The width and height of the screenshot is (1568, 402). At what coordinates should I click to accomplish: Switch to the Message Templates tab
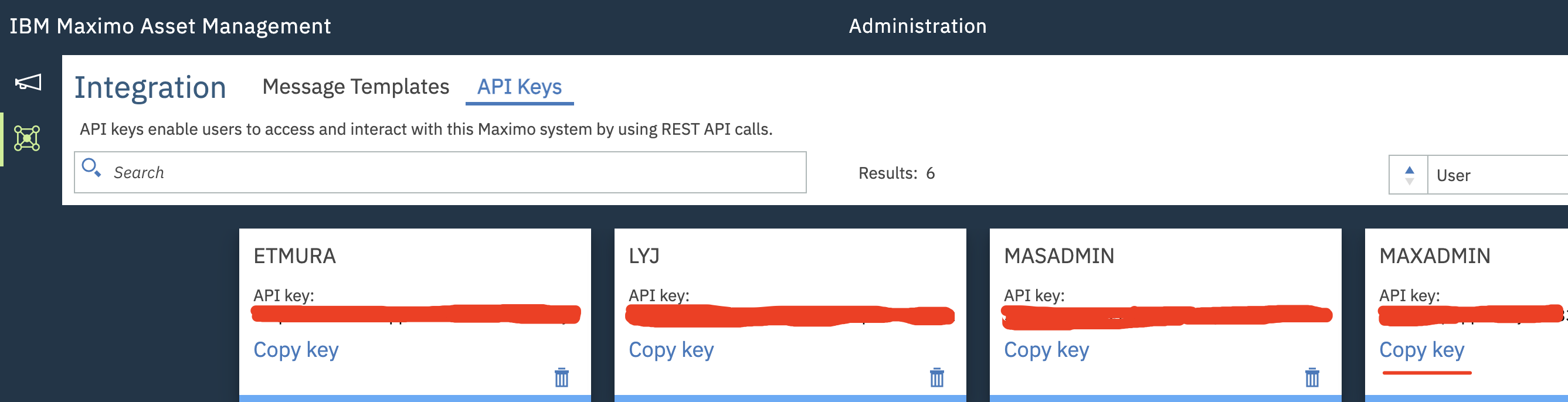(355, 87)
